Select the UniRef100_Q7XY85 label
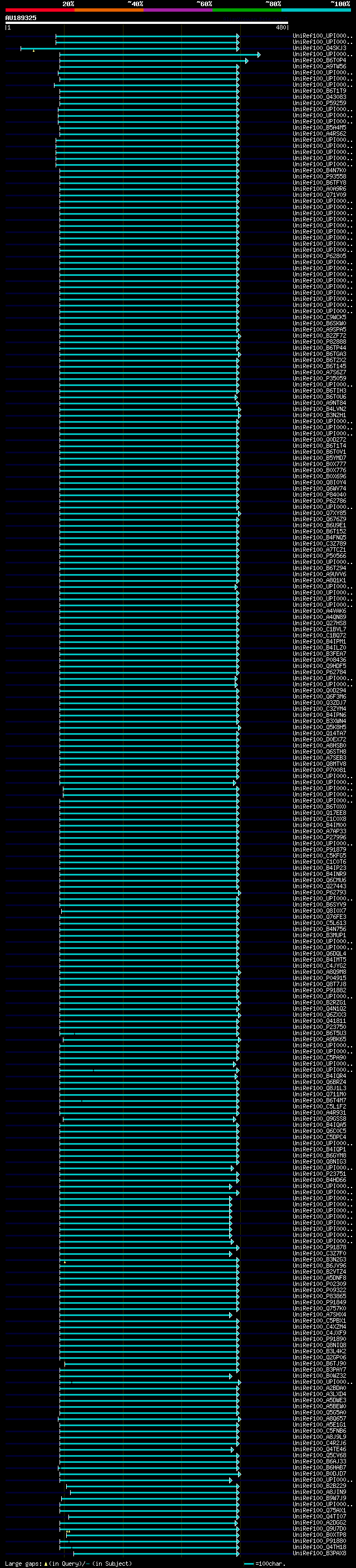 pyautogui.click(x=319, y=513)
